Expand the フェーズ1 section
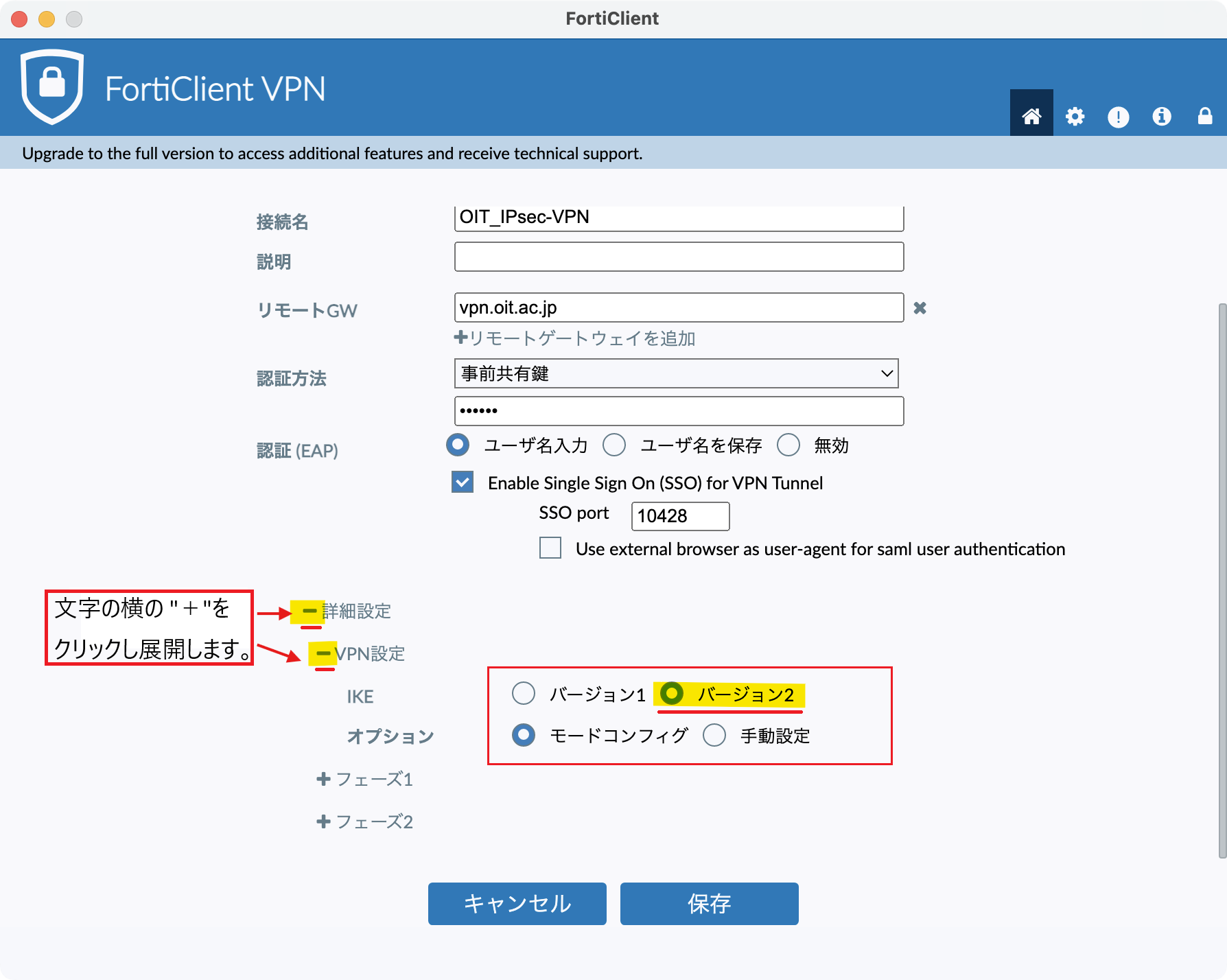Image resolution: width=1227 pixels, height=980 pixels. pos(323,779)
